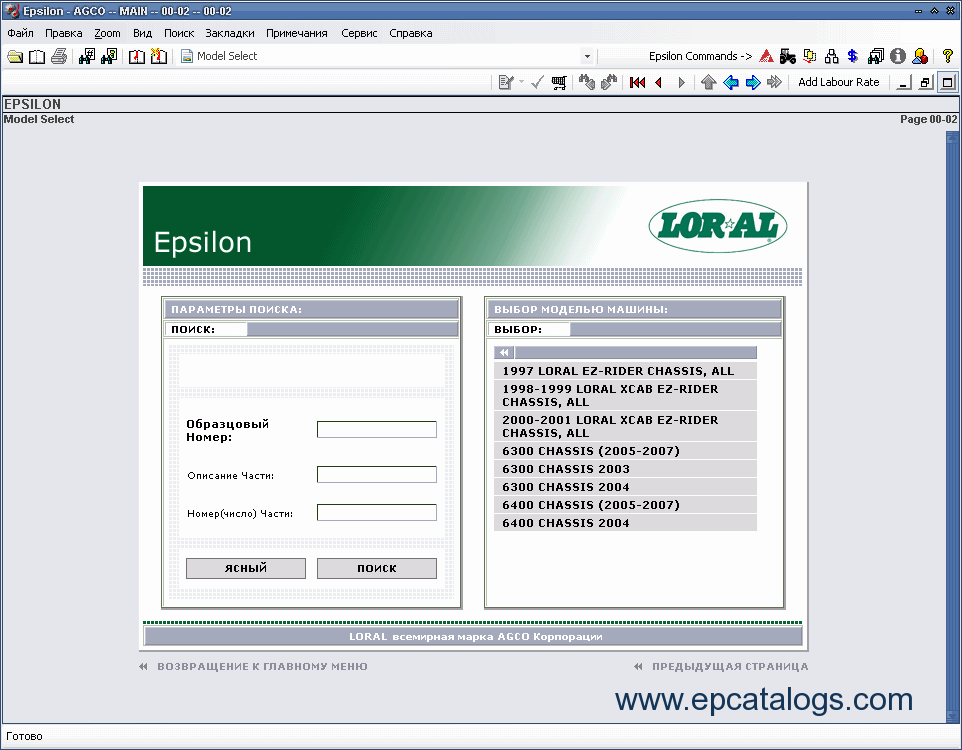Click the grey double right arrow icon
This screenshot has width=962, height=750.
coord(774,82)
